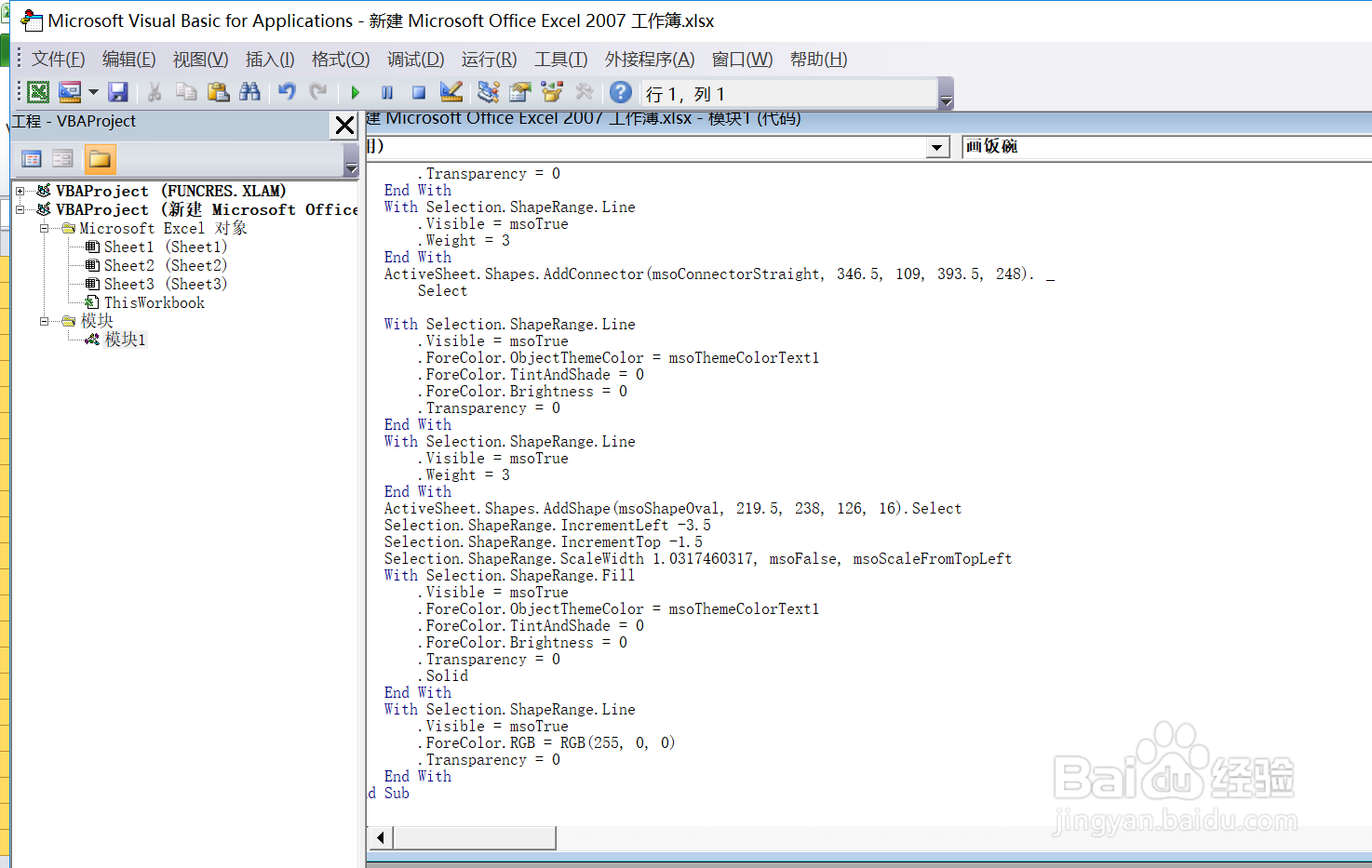The image size is (1372, 868).
Task: Open the 调试(D) menu
Action: [415, 60]
